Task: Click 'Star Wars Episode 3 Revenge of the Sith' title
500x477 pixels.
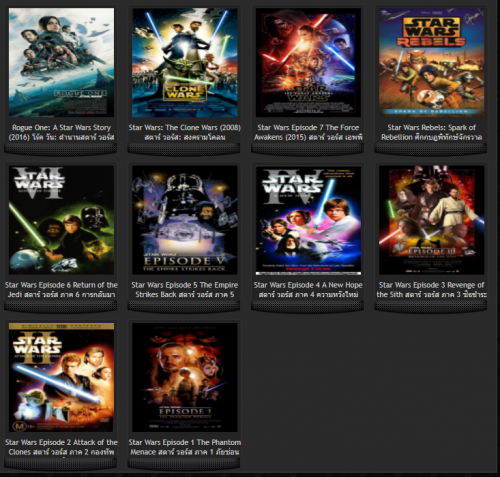Action: point(432,290)
